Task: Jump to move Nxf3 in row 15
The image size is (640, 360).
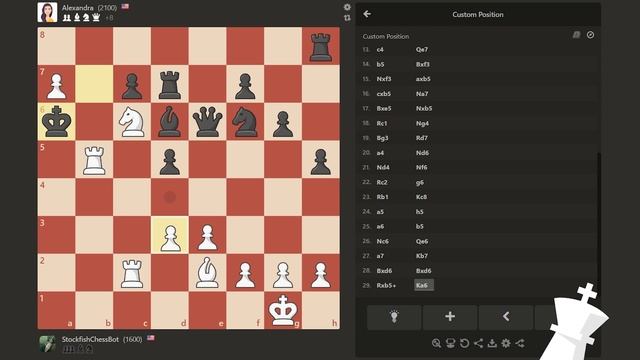Action: [x=384, y=79]
